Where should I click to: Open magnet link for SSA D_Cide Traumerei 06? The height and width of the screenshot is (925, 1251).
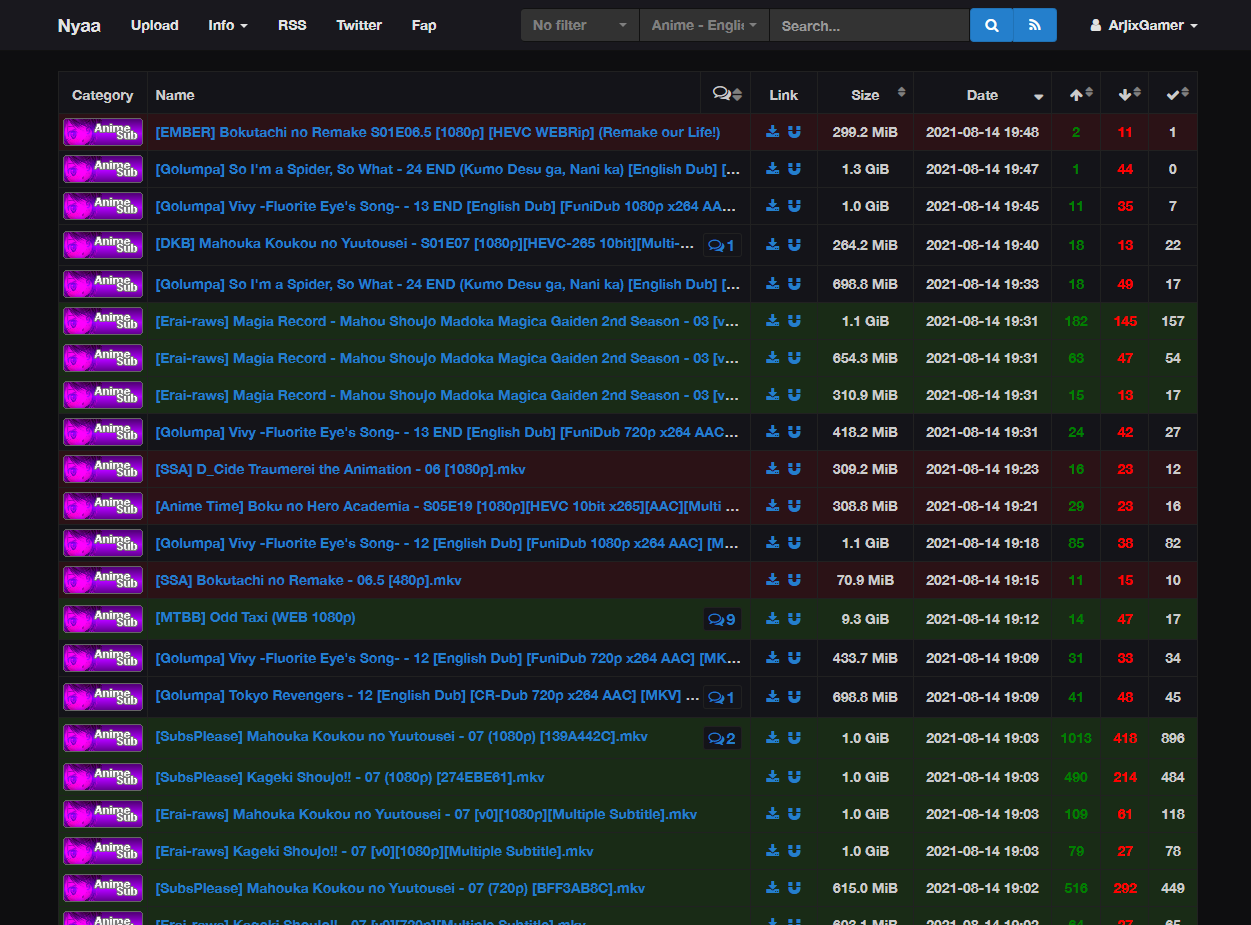pos(794,469)
